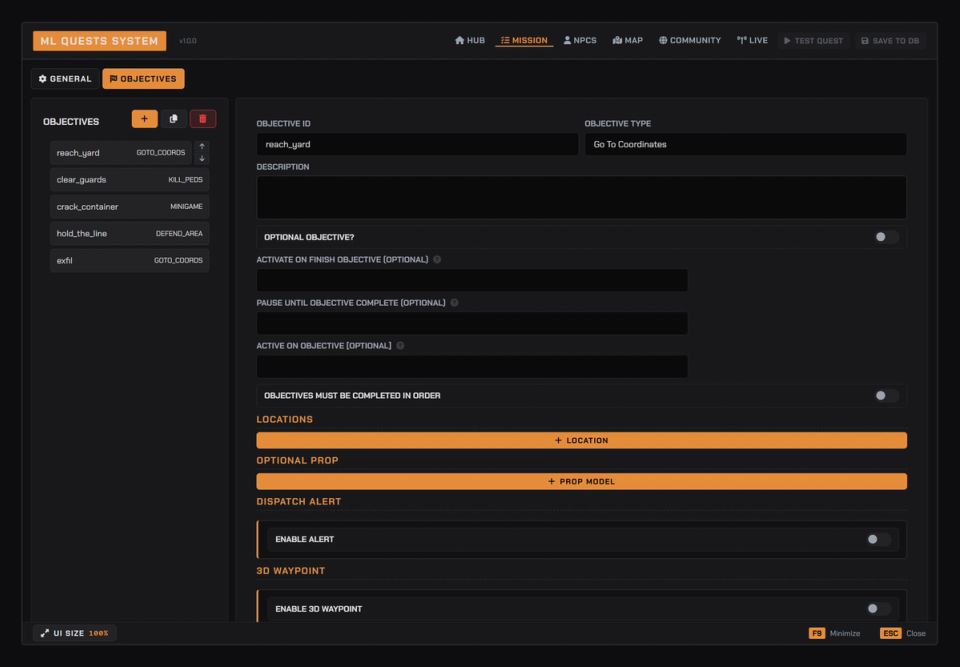Click the ESC Close key badge

tap(891, 633)
